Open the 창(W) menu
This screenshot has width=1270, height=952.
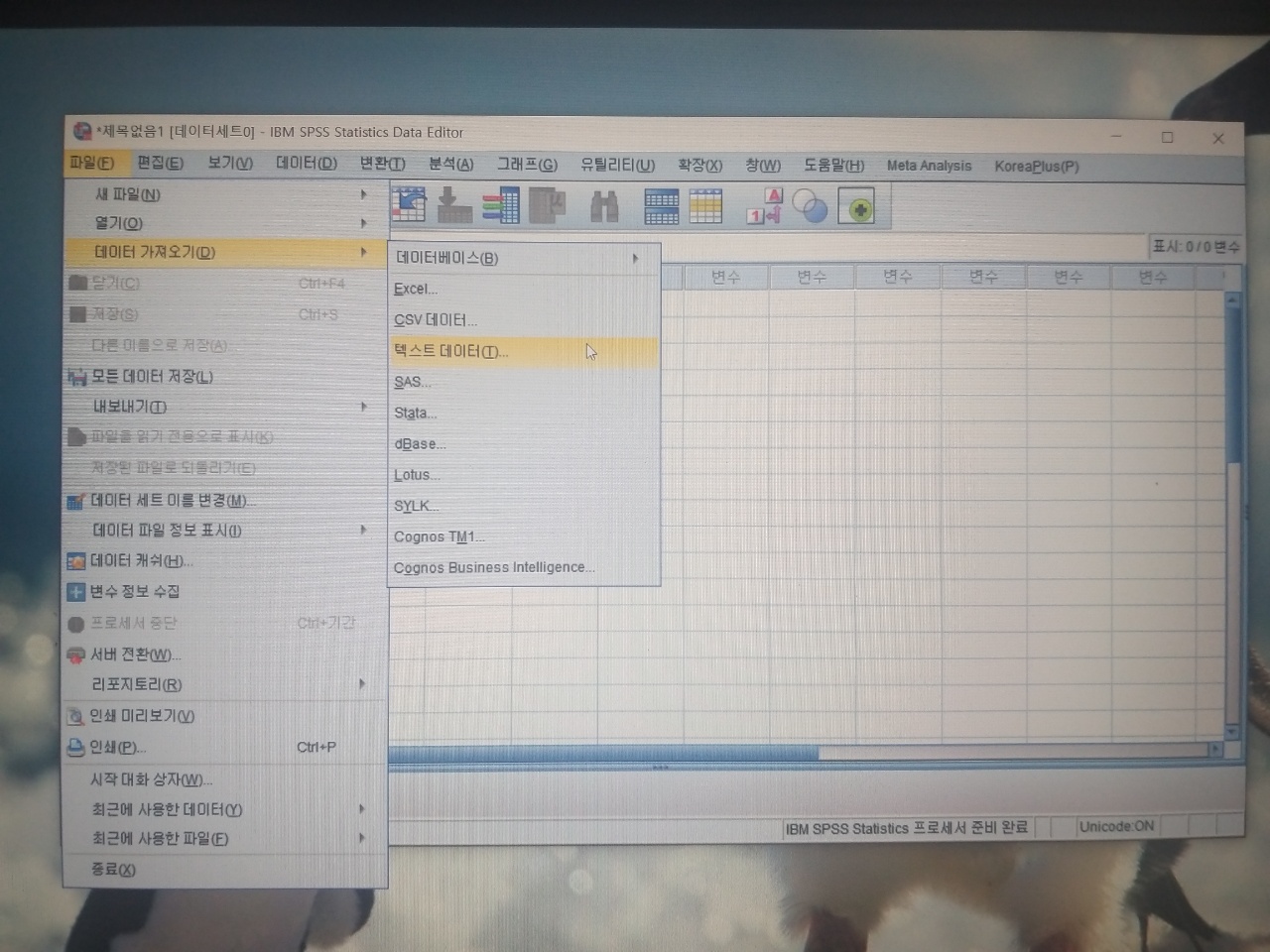[x=763, y=165]
